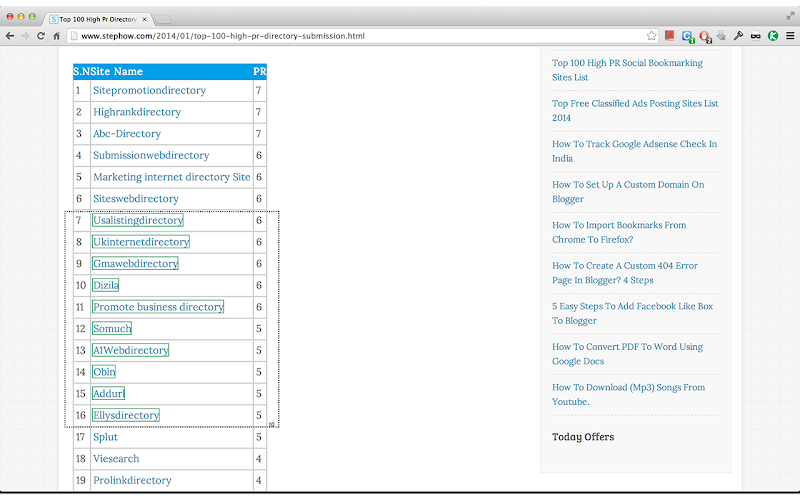Viewport: 800px width, 500px height.
Task: Open Usalistingdirectory link
Action: tap(138, 220)
